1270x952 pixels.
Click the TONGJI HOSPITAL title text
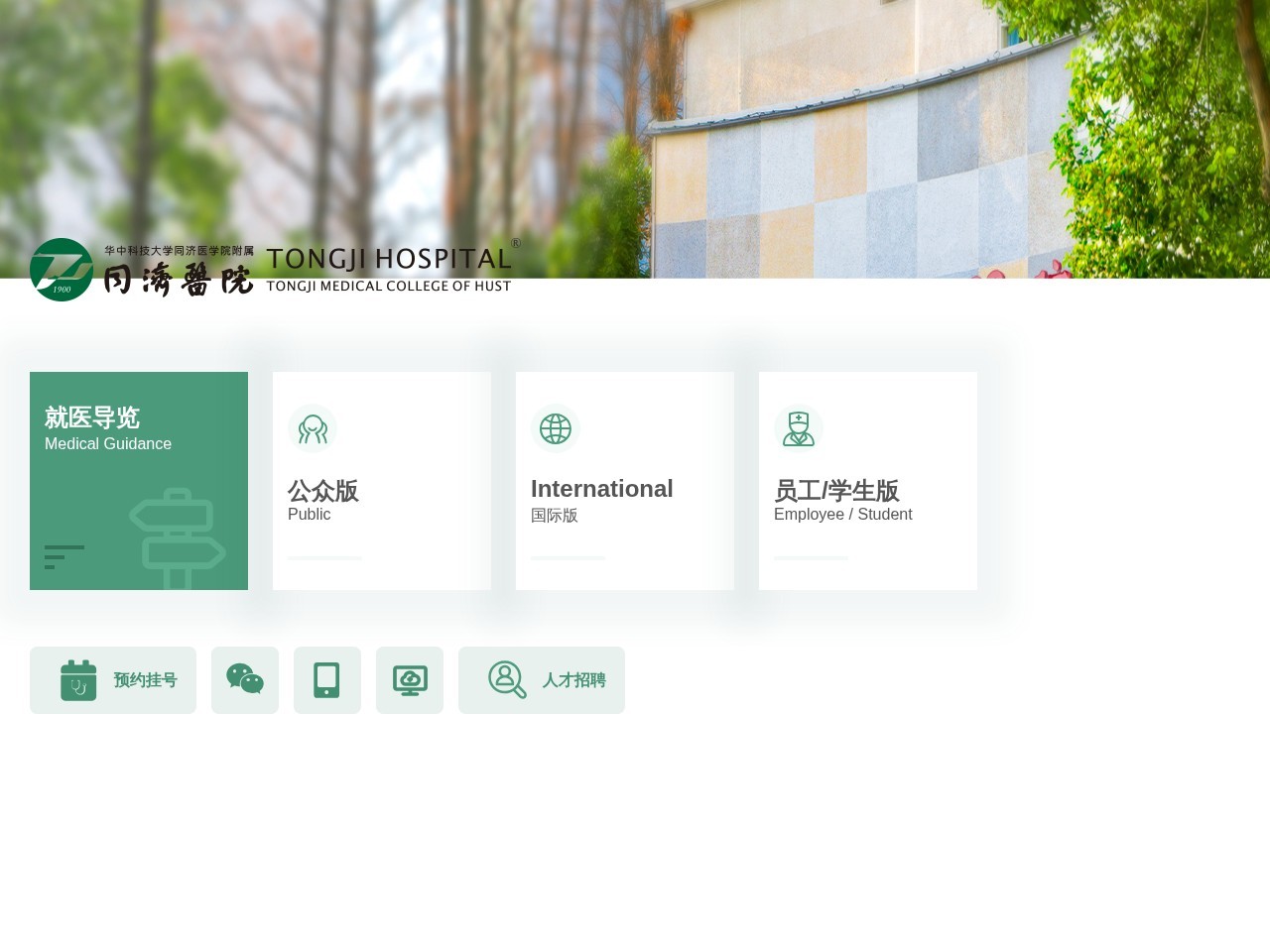(x=389, y=259)
